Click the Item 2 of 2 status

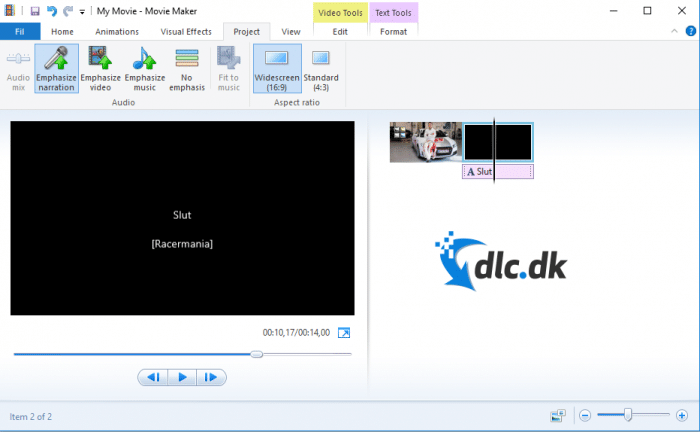(30, 417)
